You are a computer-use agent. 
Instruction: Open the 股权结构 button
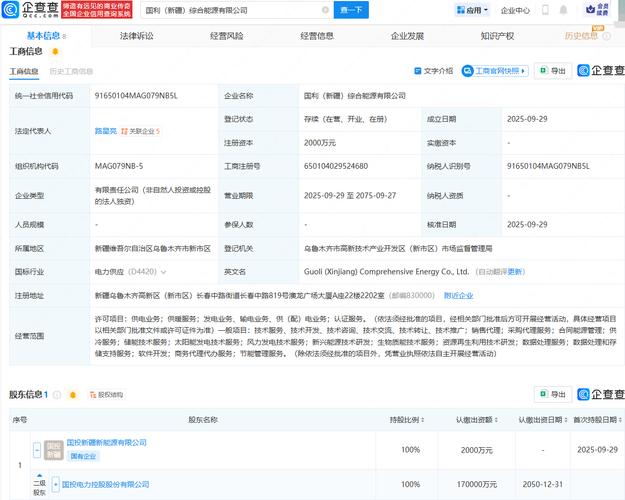click(x=106, y=395)
